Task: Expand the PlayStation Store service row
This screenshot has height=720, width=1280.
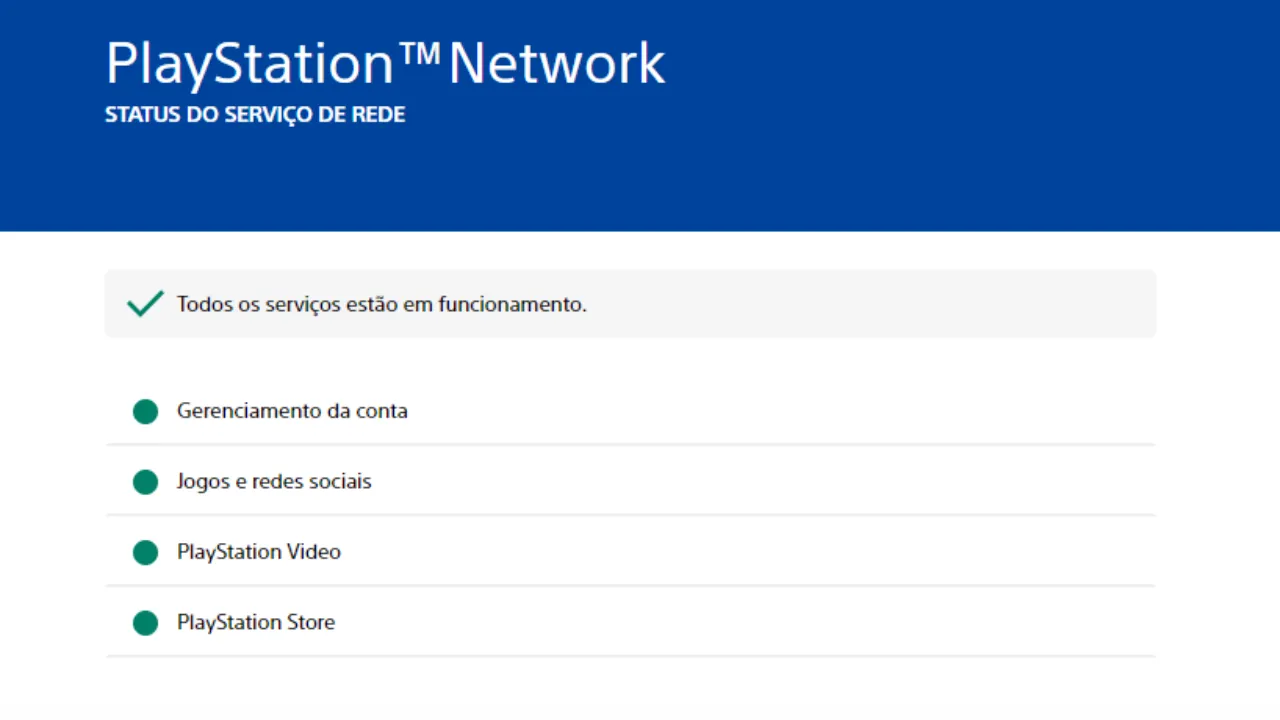Action: coord(630,622)
